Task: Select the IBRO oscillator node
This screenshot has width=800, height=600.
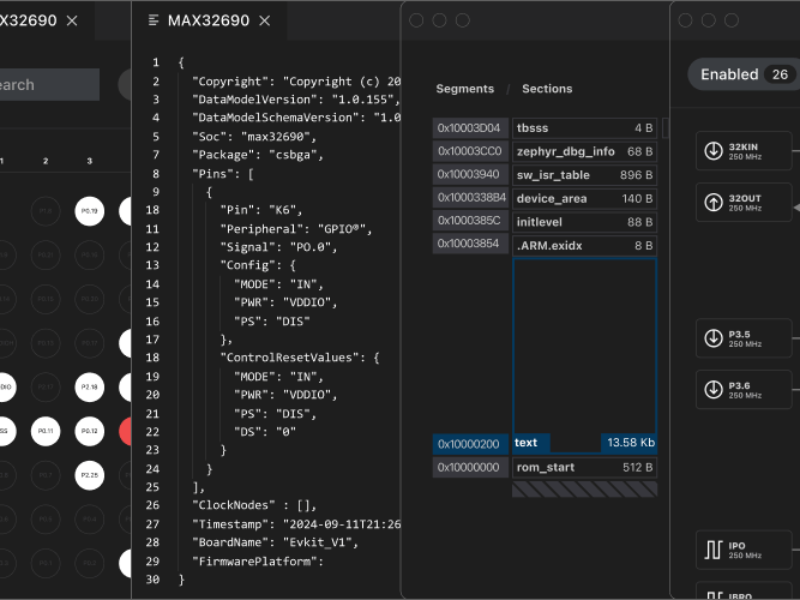Action: pyautogui.click(x=742, y=590)
